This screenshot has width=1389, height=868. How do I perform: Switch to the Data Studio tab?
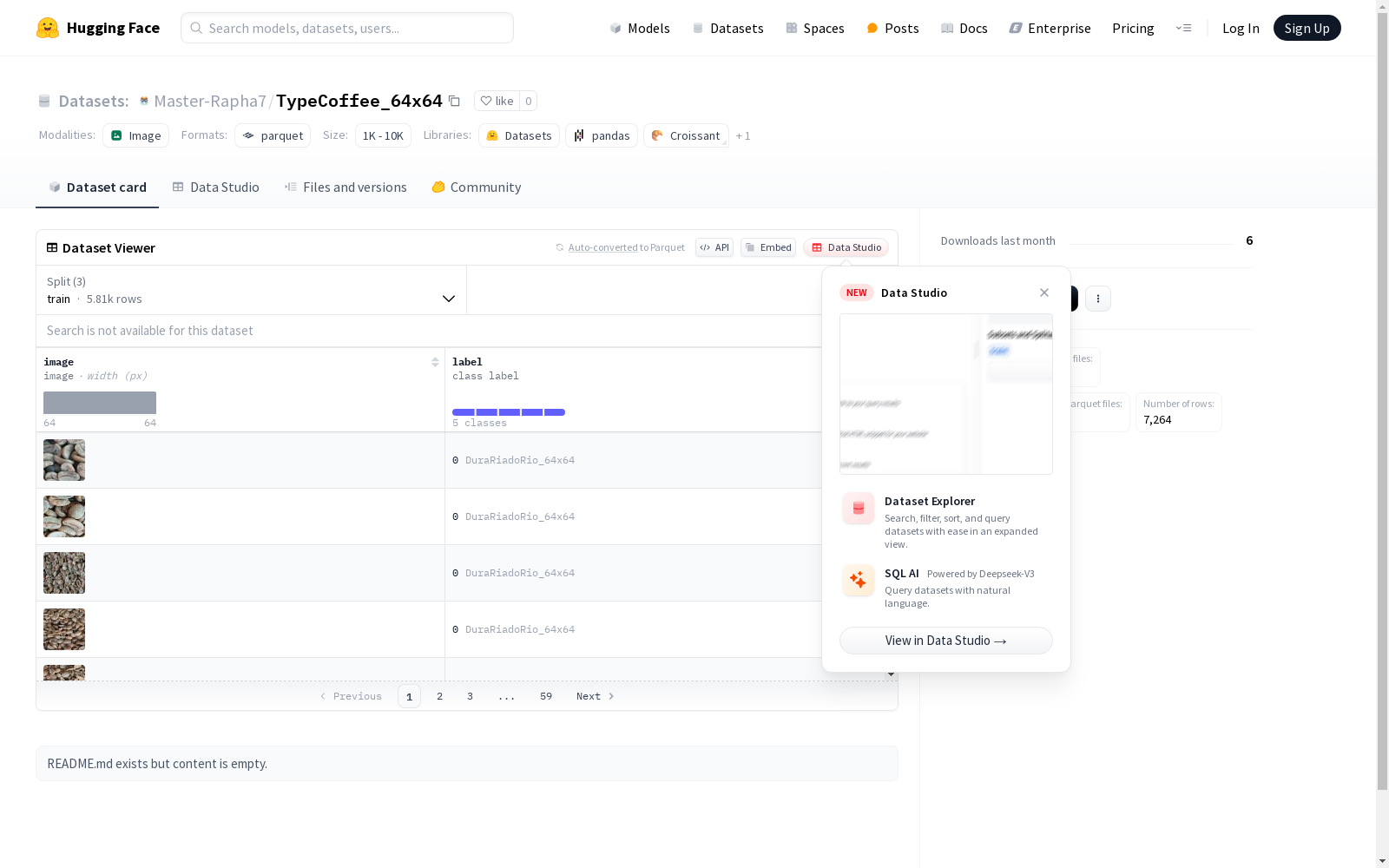(216, 187)
